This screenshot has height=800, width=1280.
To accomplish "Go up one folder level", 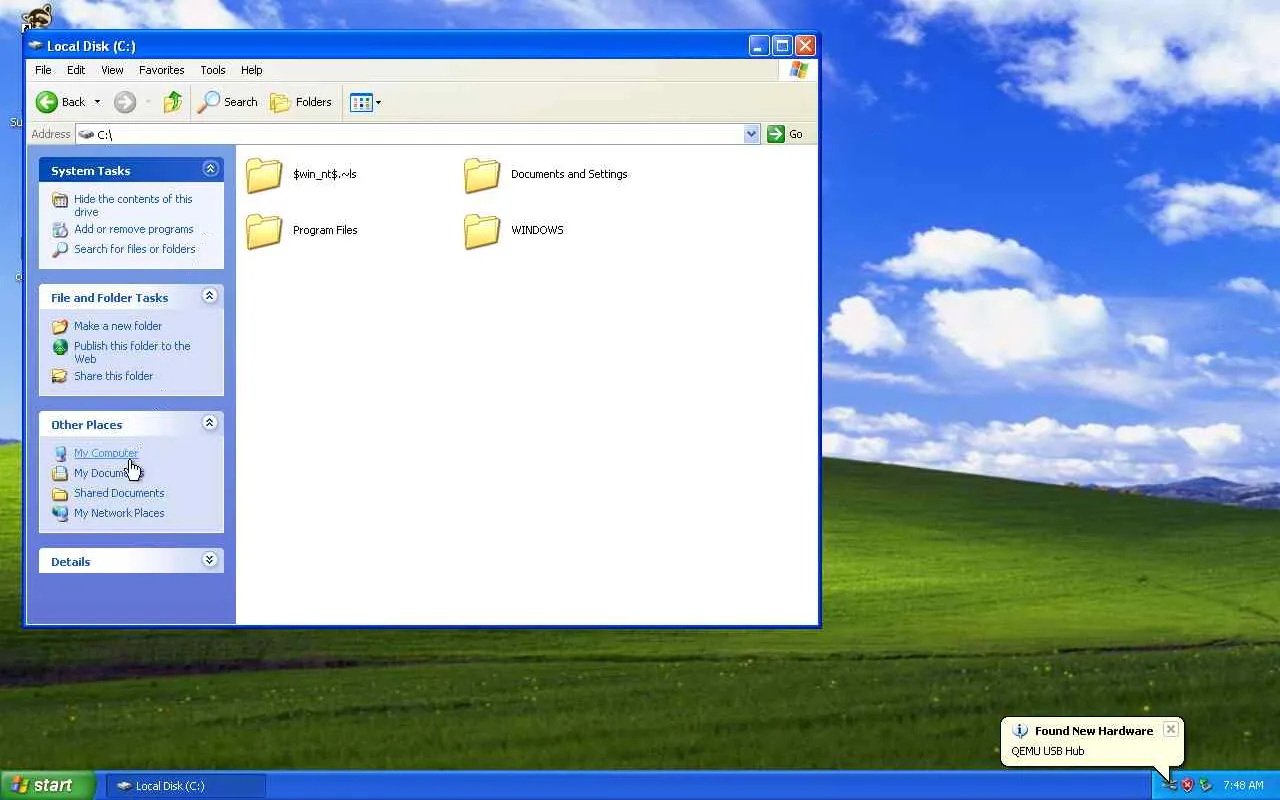I will click(x=173, y=102).
